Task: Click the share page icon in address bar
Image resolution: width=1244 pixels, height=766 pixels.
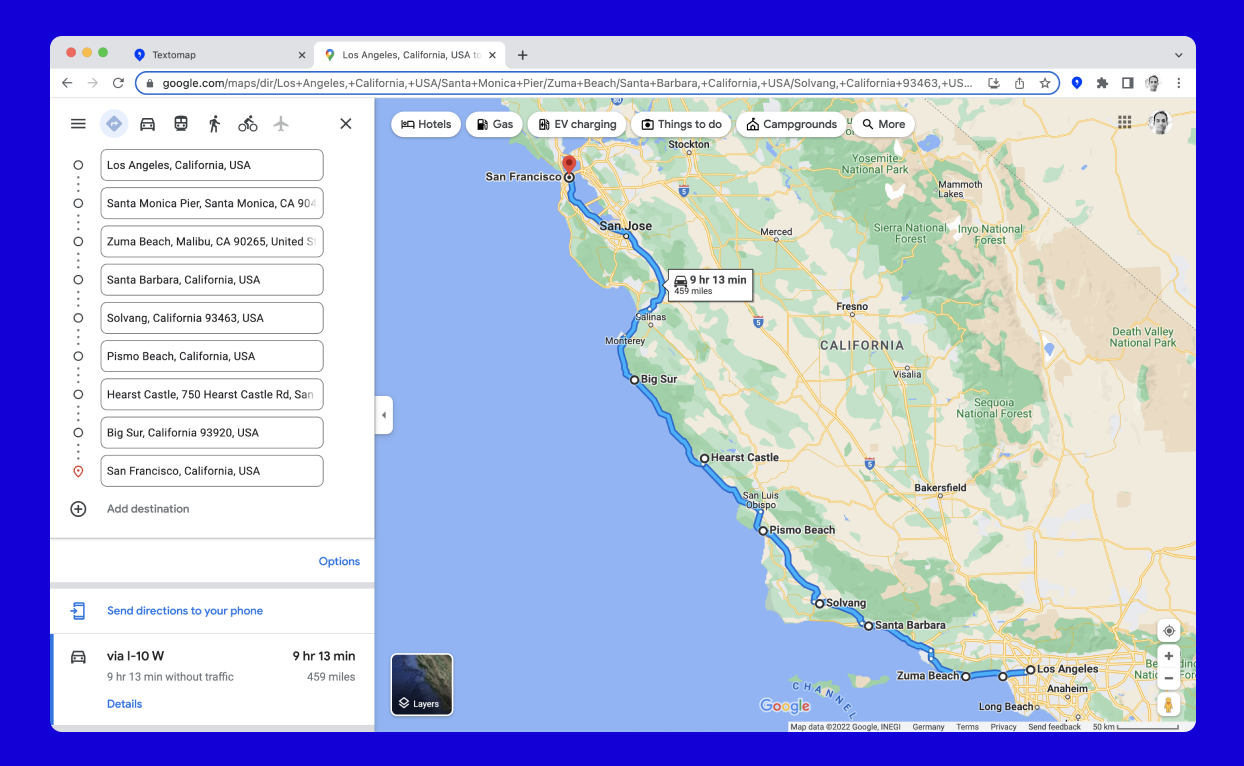Action: (x=1020, y=83)
